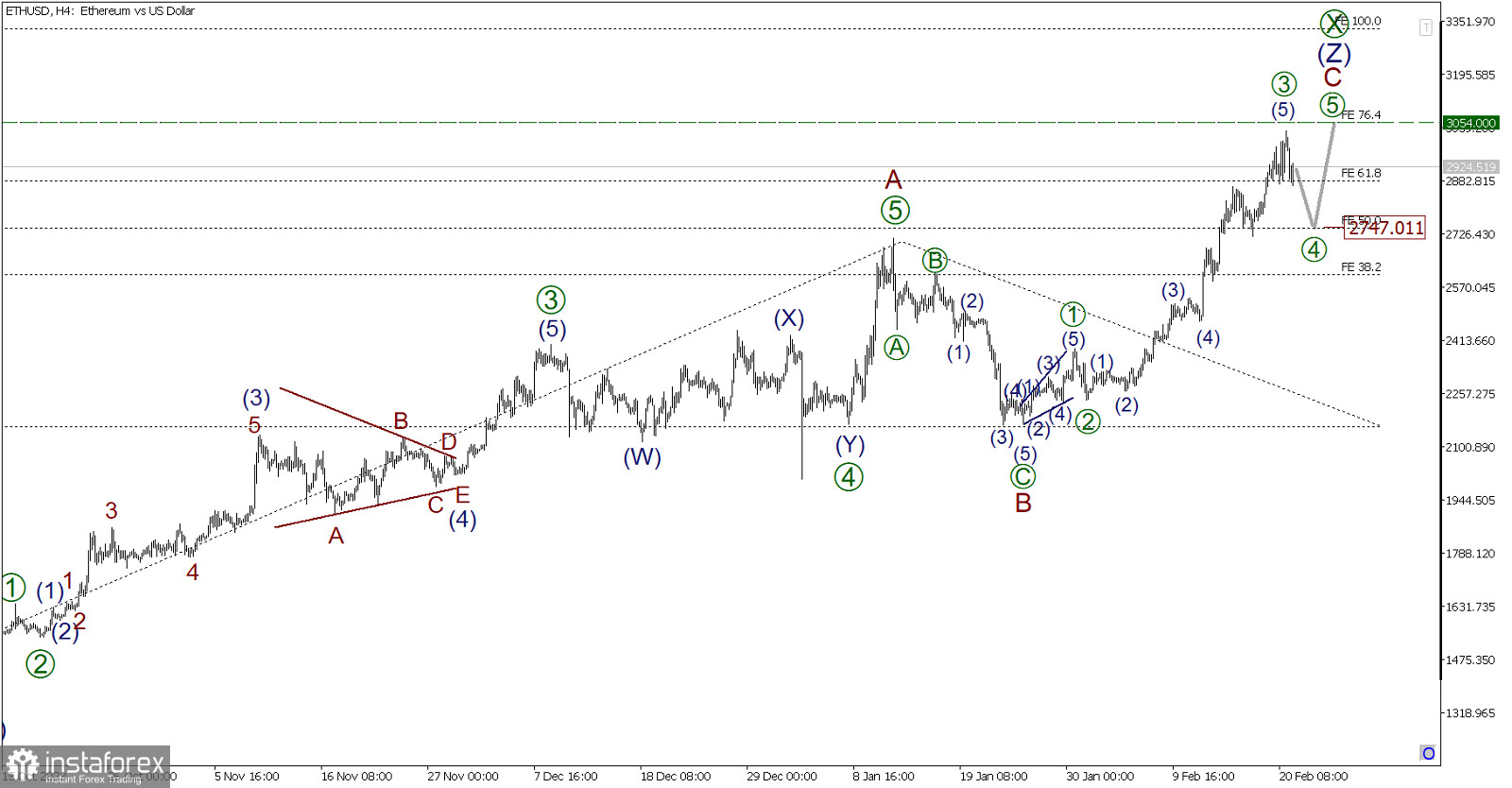The height and width of the screenshot is (788, 1512).
Task: Click the 2570.045 price axis value
Action: tap(1470, 287)
